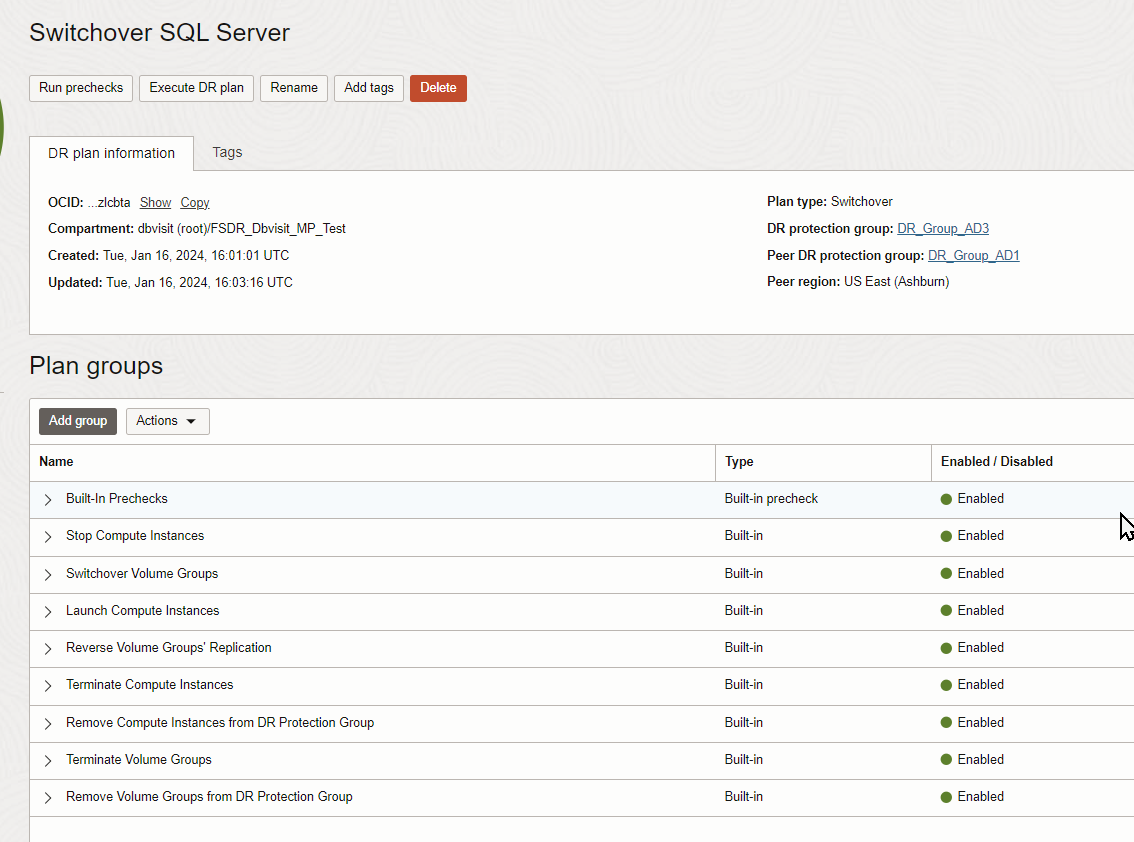1134x842 pixels.
Task: Open the DR_Group_AD3 protection group link
Action: pos(942,229)
